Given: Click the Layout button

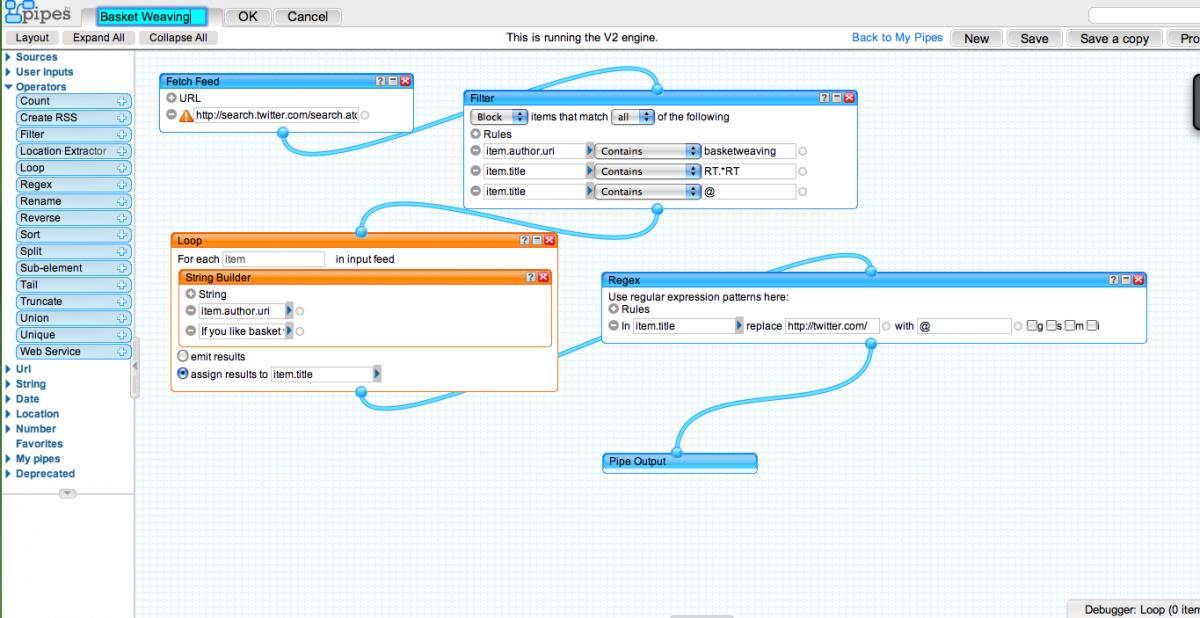Looking at the screenshot, I should coord(32,38).
